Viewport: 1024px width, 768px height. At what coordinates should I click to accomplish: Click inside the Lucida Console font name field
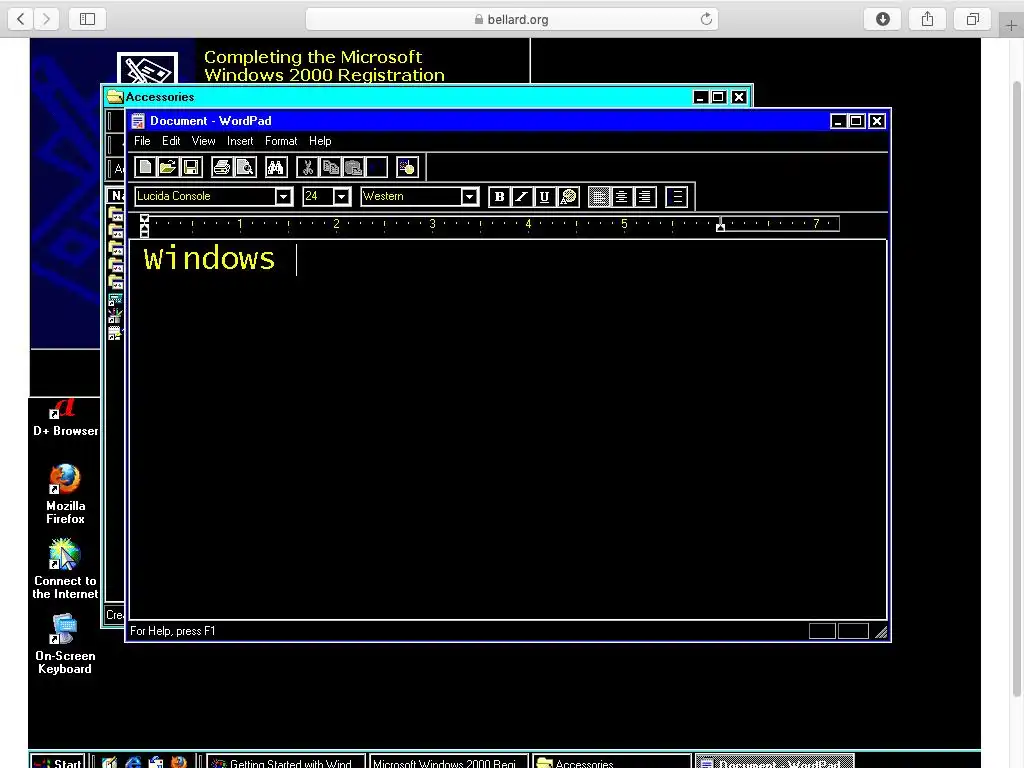click(x=205, y=197)
